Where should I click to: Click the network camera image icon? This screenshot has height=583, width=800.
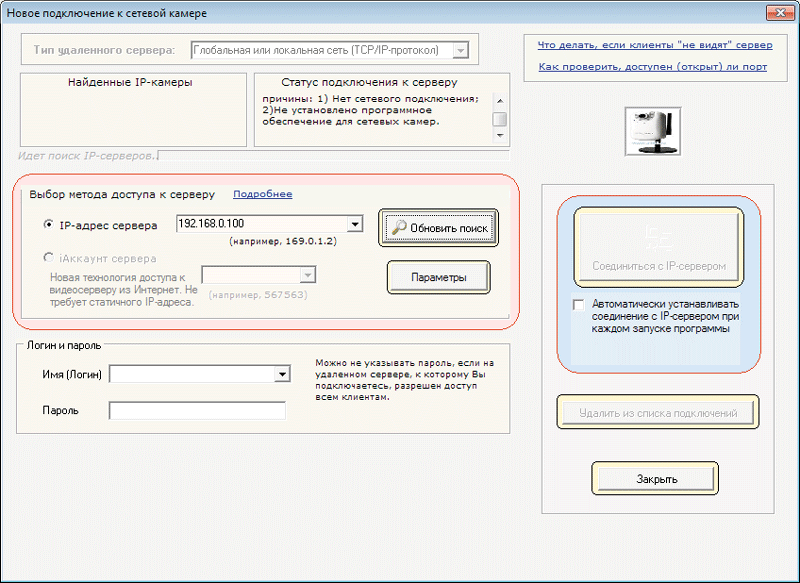tap(653, 131)
